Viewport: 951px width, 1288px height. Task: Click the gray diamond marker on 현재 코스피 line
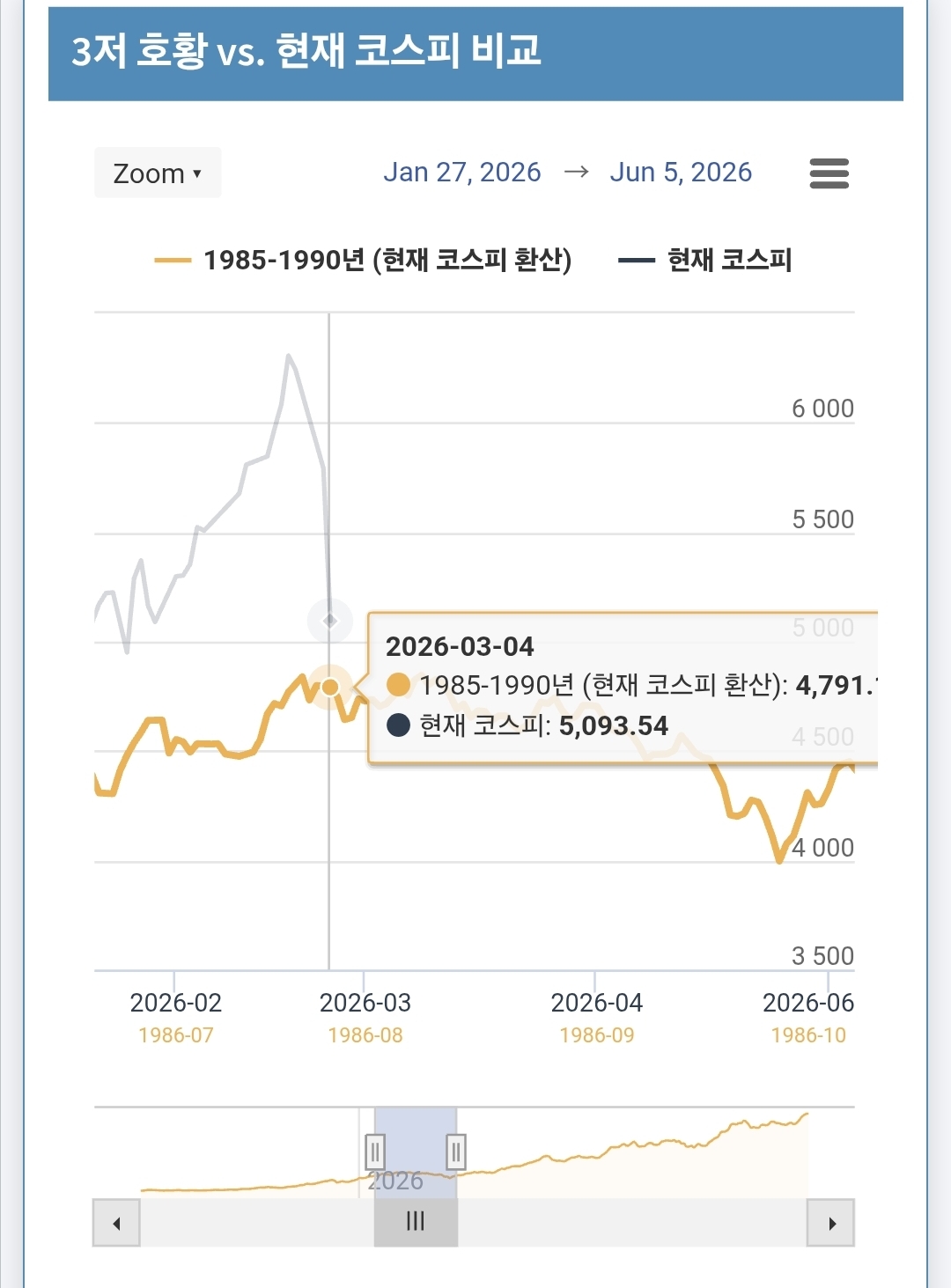pyautogui.click(x=330, y=621)
